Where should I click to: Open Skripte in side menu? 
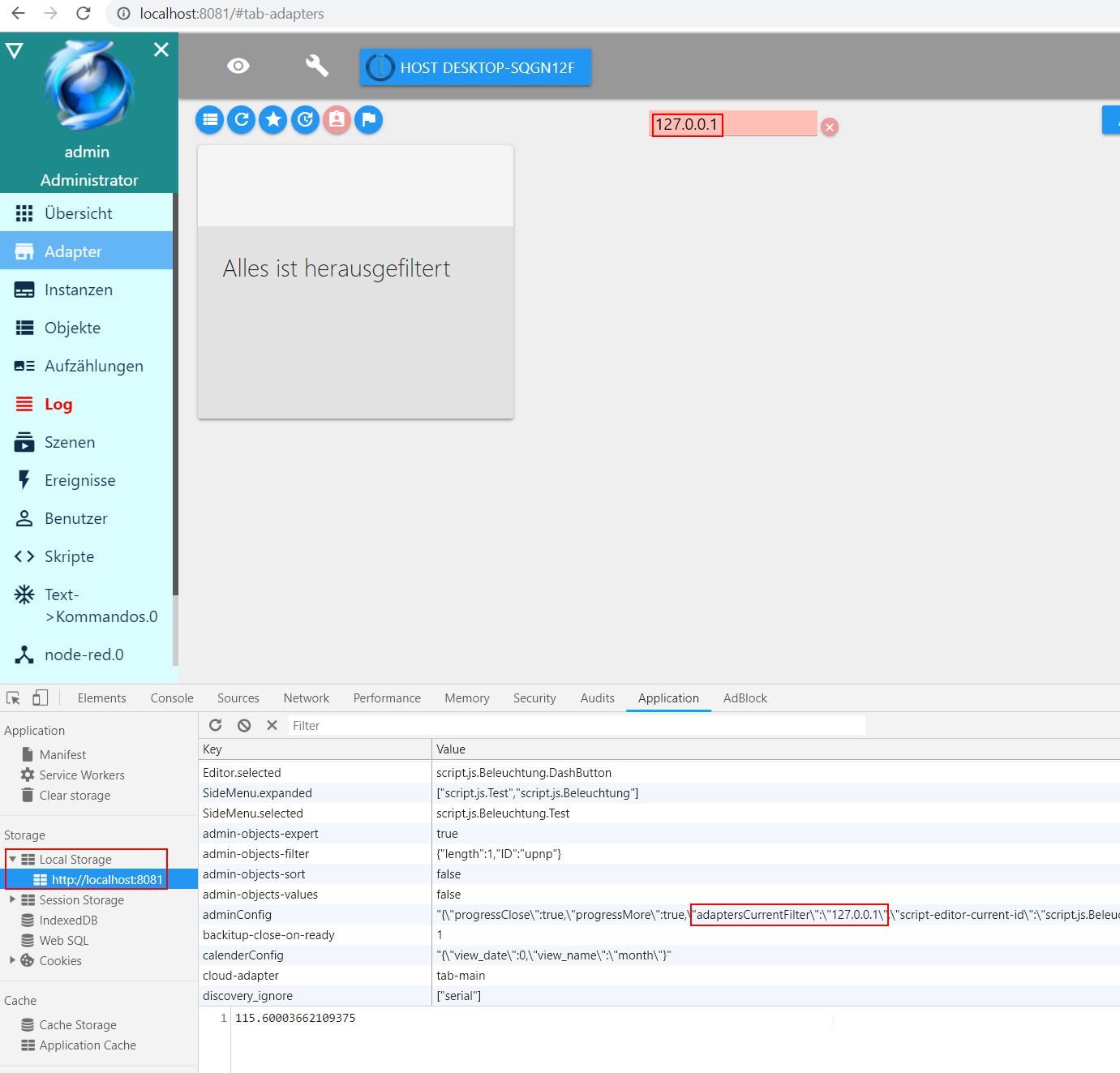[x=86, y=556]
